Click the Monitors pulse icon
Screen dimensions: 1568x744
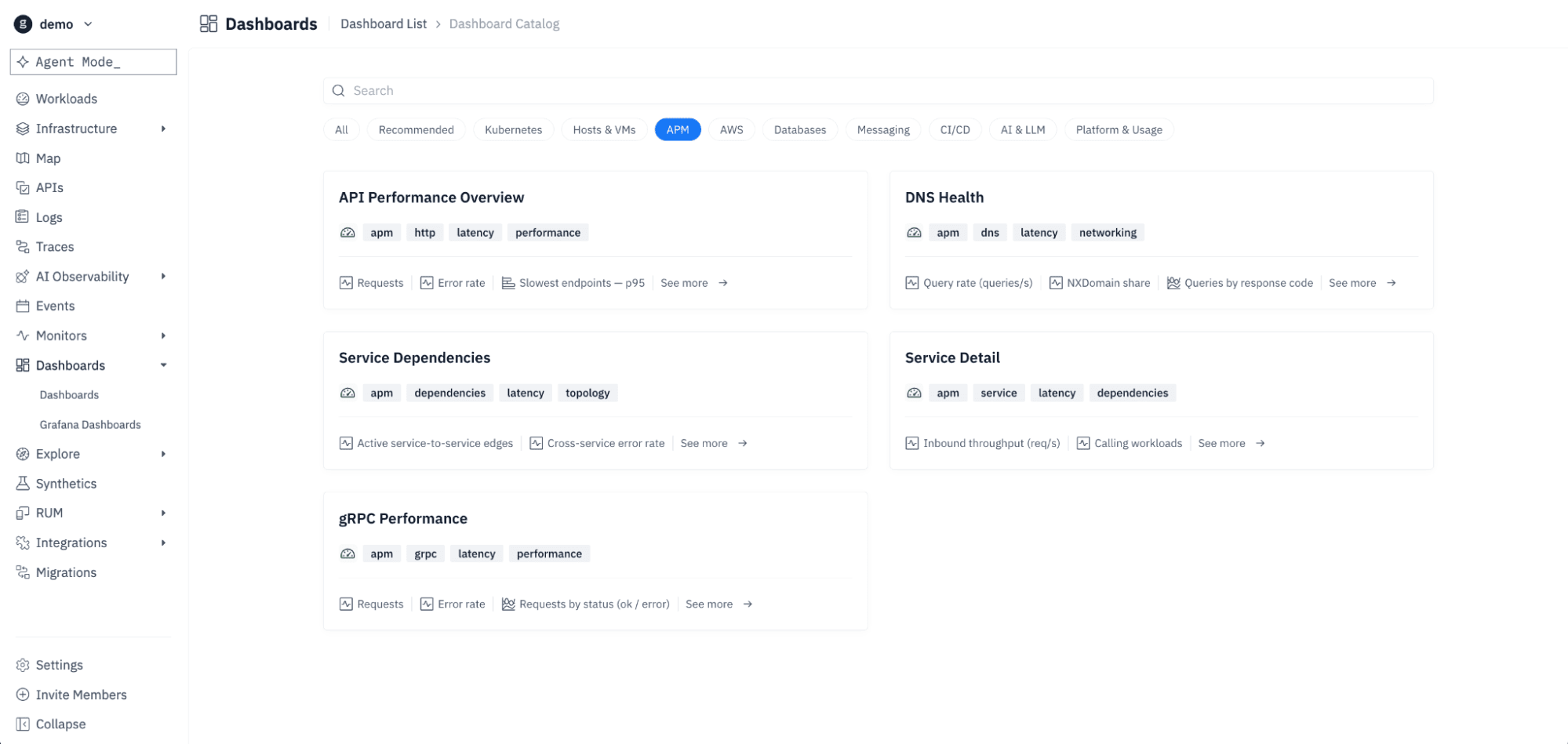pos(23,336)
